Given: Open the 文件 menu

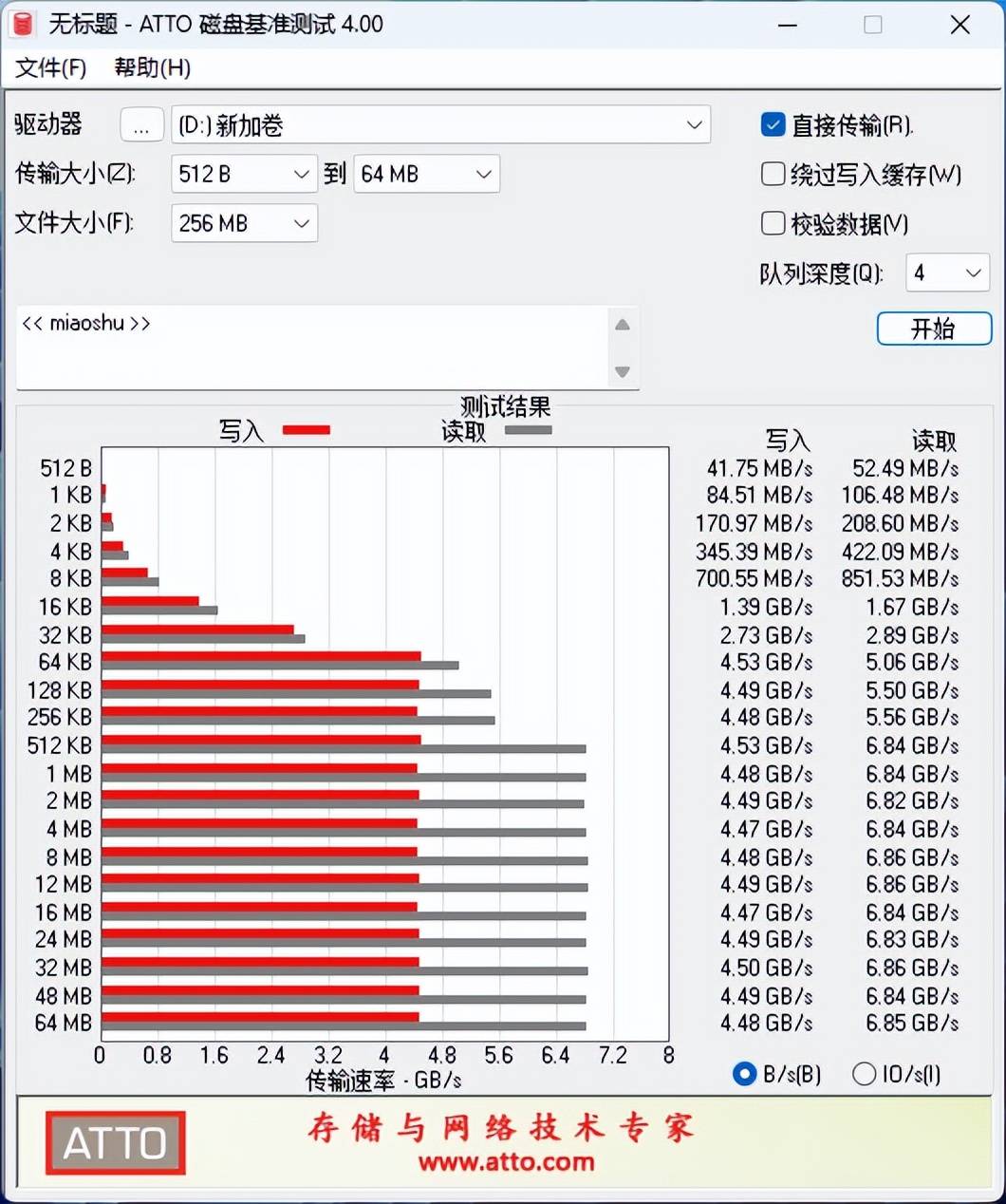Looking at the screenshot, I should 51,68.
